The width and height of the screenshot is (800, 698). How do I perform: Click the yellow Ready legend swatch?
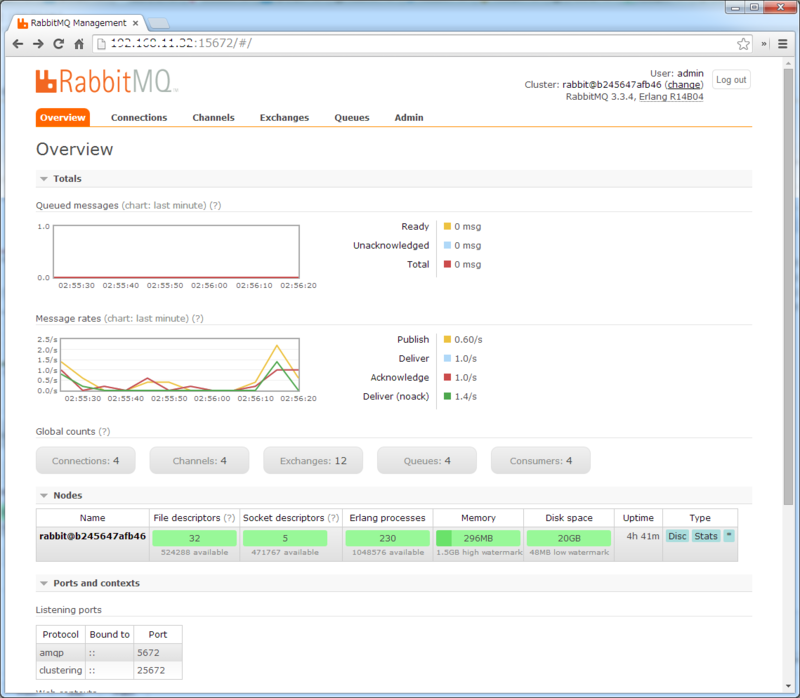(447, 227)
